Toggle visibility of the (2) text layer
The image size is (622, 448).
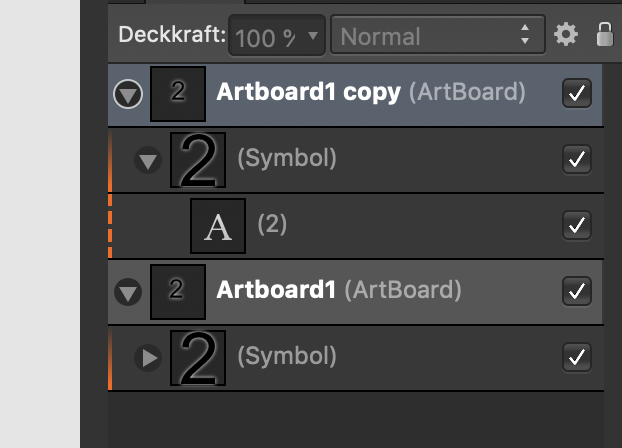click(x=577, y=225)
